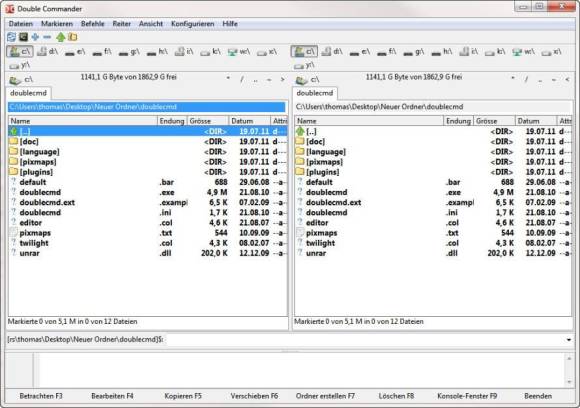Click the yellow folder toolbar icon
580x408 pixels.
tap(73, 37)
